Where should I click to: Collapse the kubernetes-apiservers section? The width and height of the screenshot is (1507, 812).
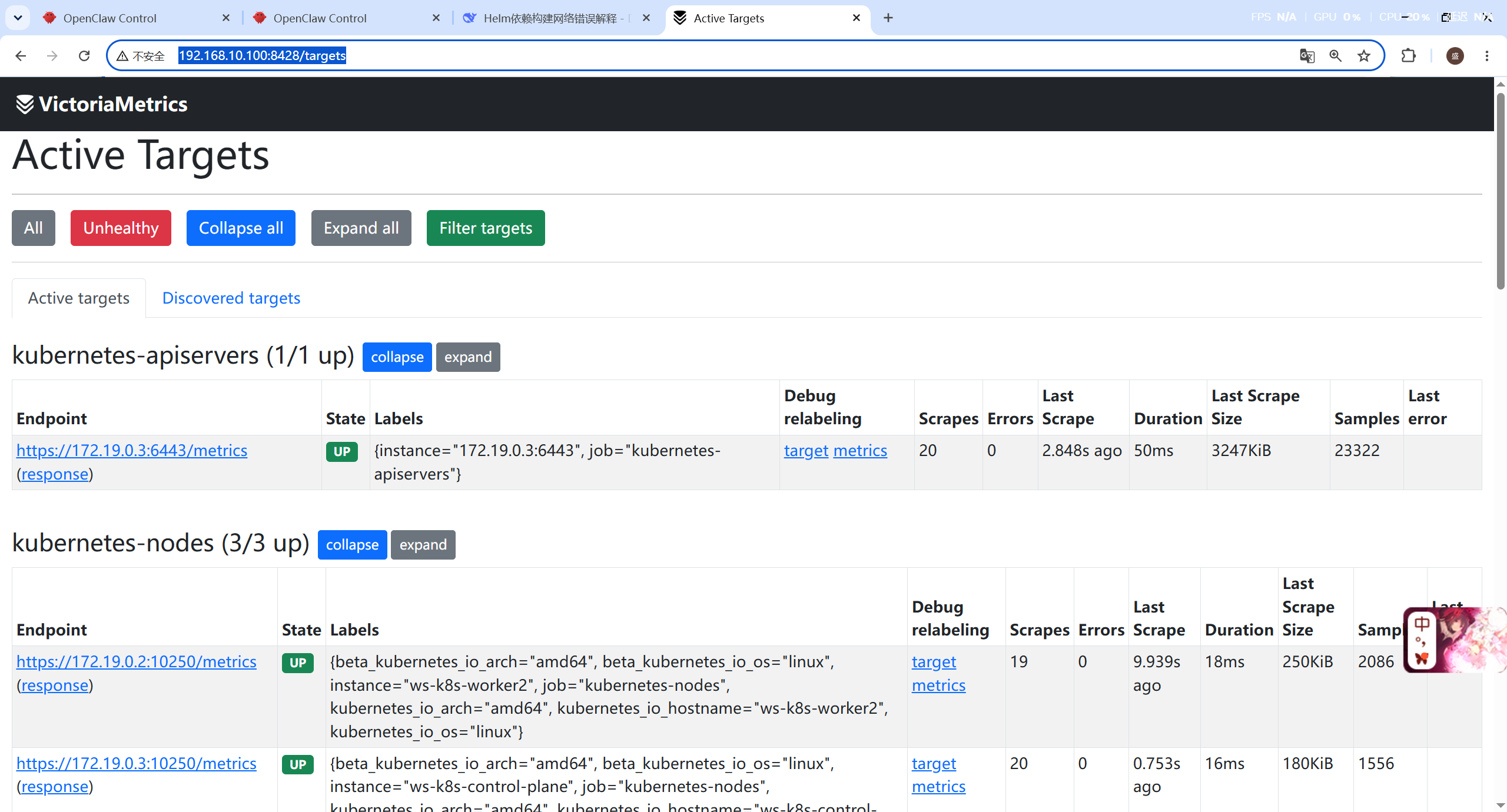pos(397,357)
